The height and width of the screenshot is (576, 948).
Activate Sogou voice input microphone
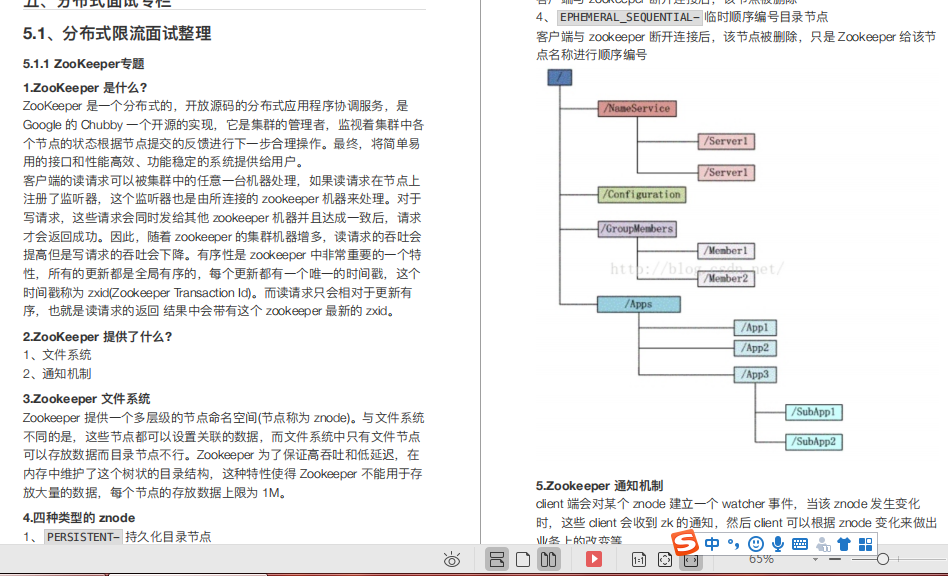tap(778, 544)
